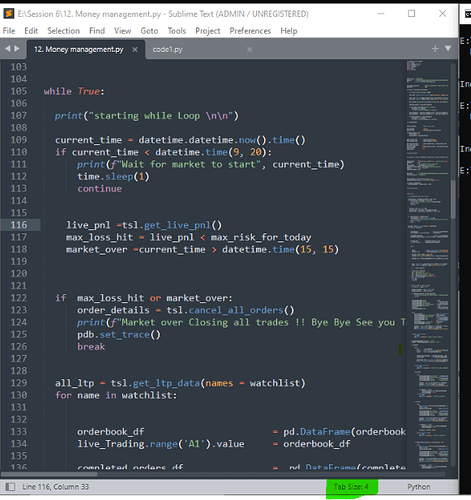Go to next tab with right arrow
The image size is (471, 500).
(17, 49)
